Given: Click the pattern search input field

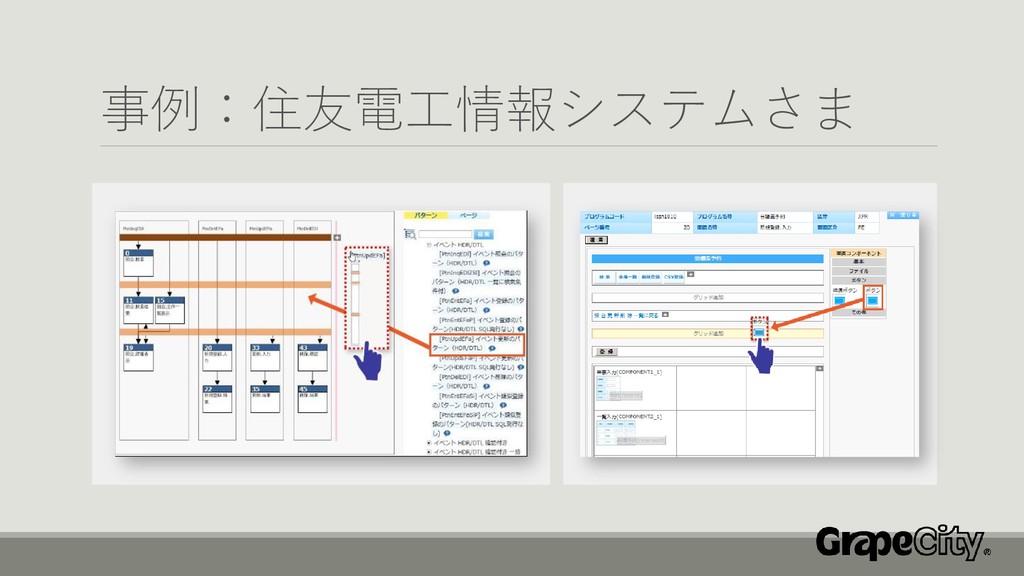Looking at the screenshot, I should (x=445, y=234).
